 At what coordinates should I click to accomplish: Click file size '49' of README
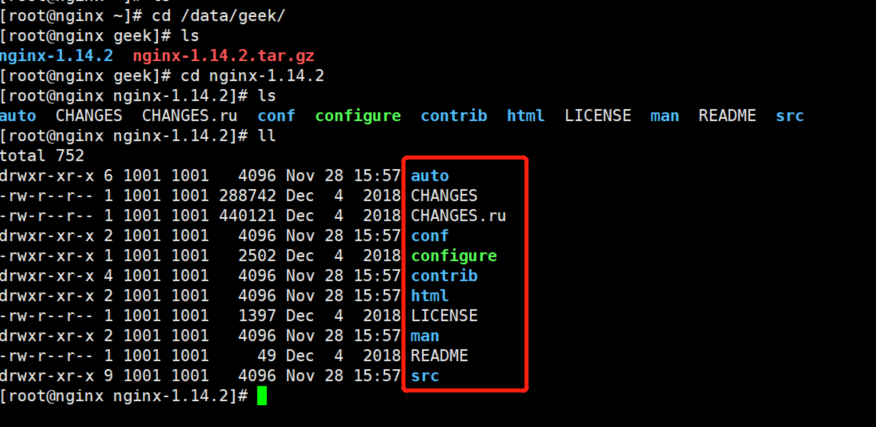coord(266,356)
